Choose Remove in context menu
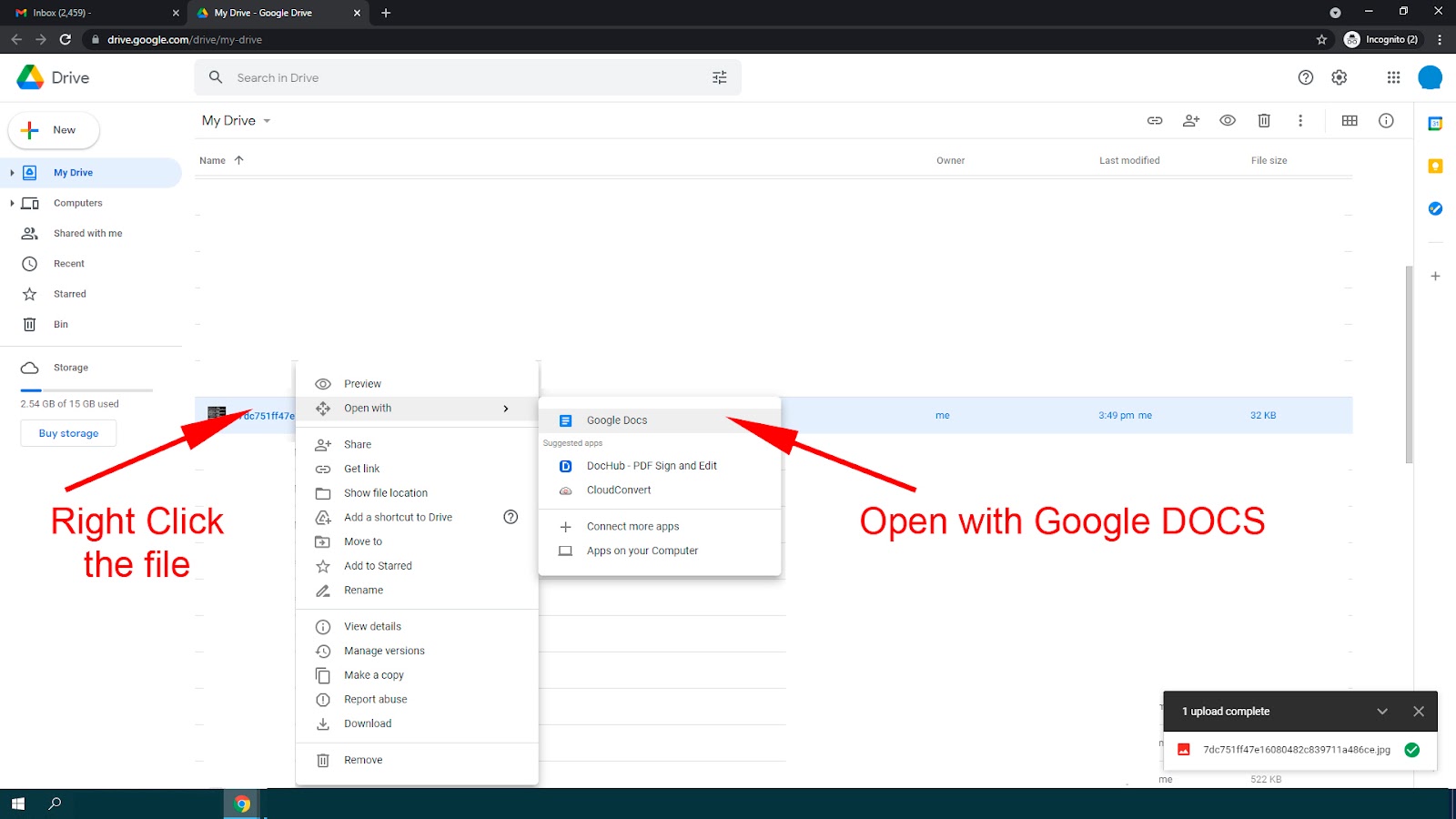Screen dimensions: 1456x819 [x=417, y=760]
